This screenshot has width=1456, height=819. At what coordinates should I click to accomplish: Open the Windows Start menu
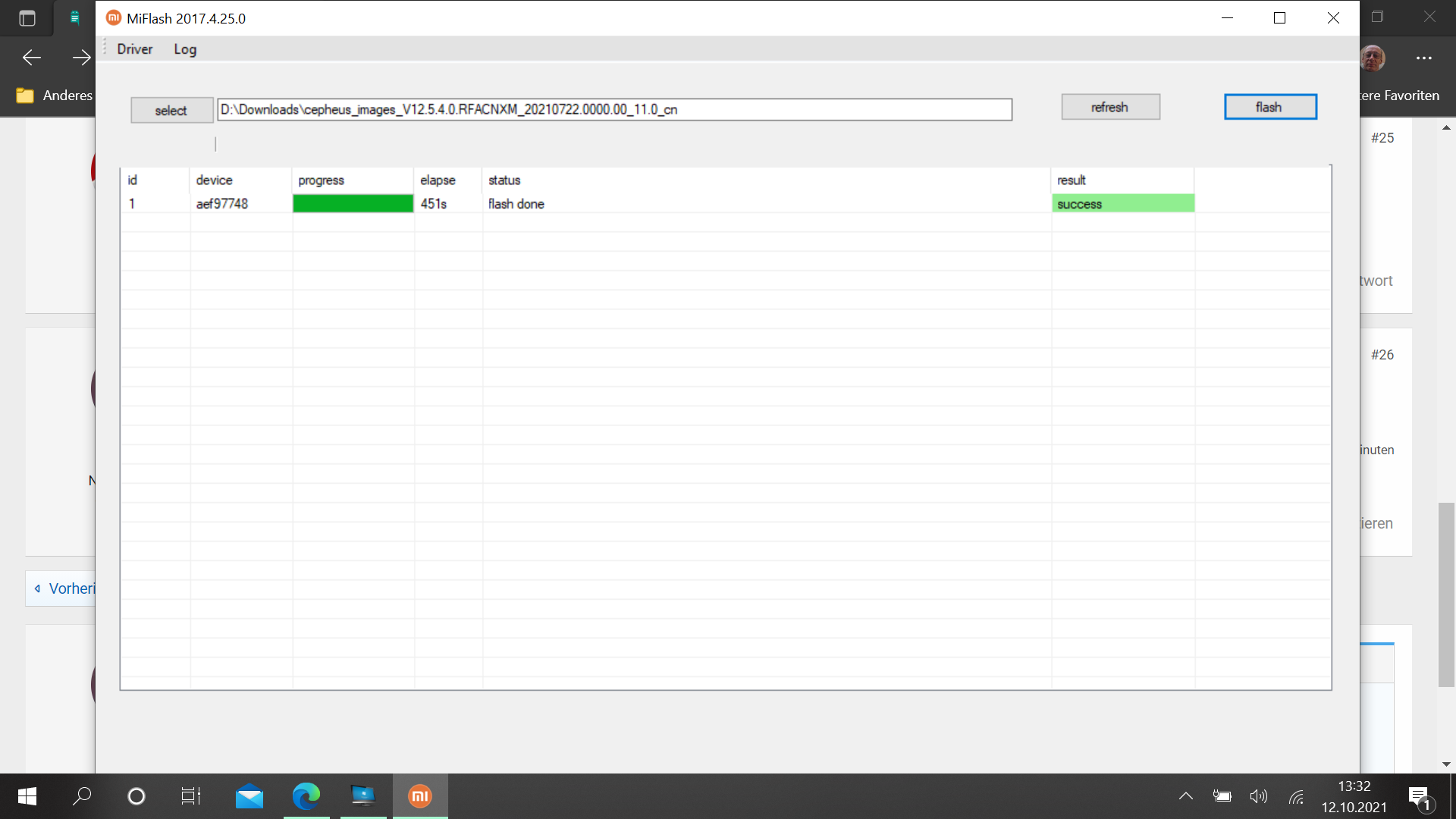27,796
